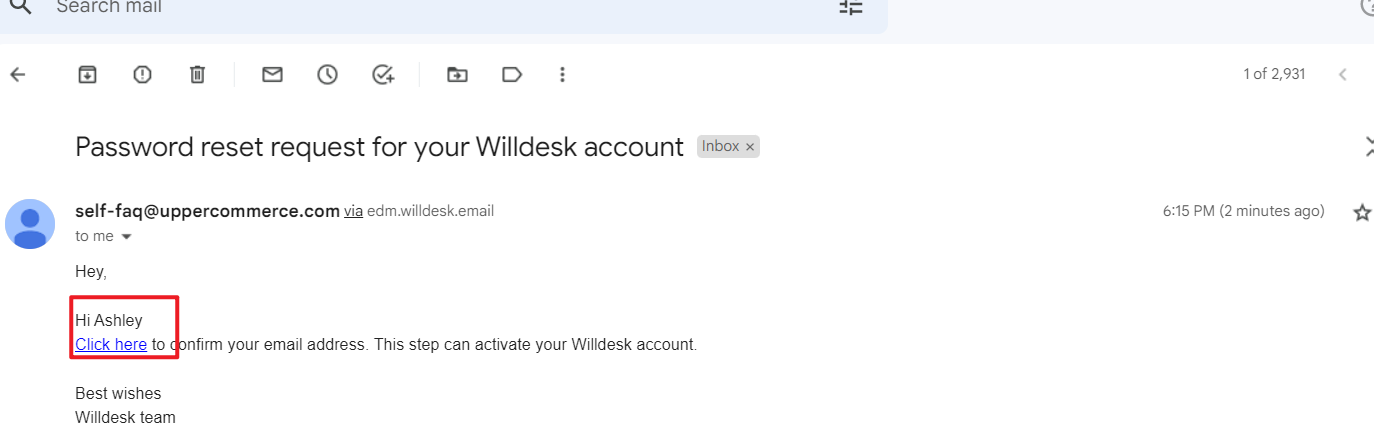Expand recipient details next to 'to me'
The width and height of the screenshot is (1374, 428).
click(x=126, y=237)
